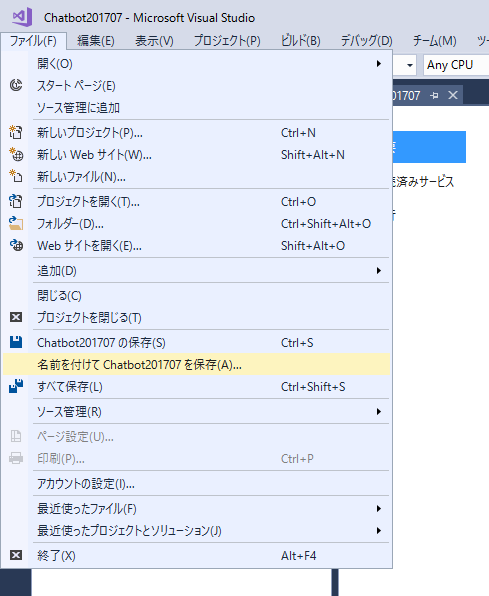Open the Any CPU platform dropdown
The width and height of the screenshot is (489, 596).
coord(456,65)
